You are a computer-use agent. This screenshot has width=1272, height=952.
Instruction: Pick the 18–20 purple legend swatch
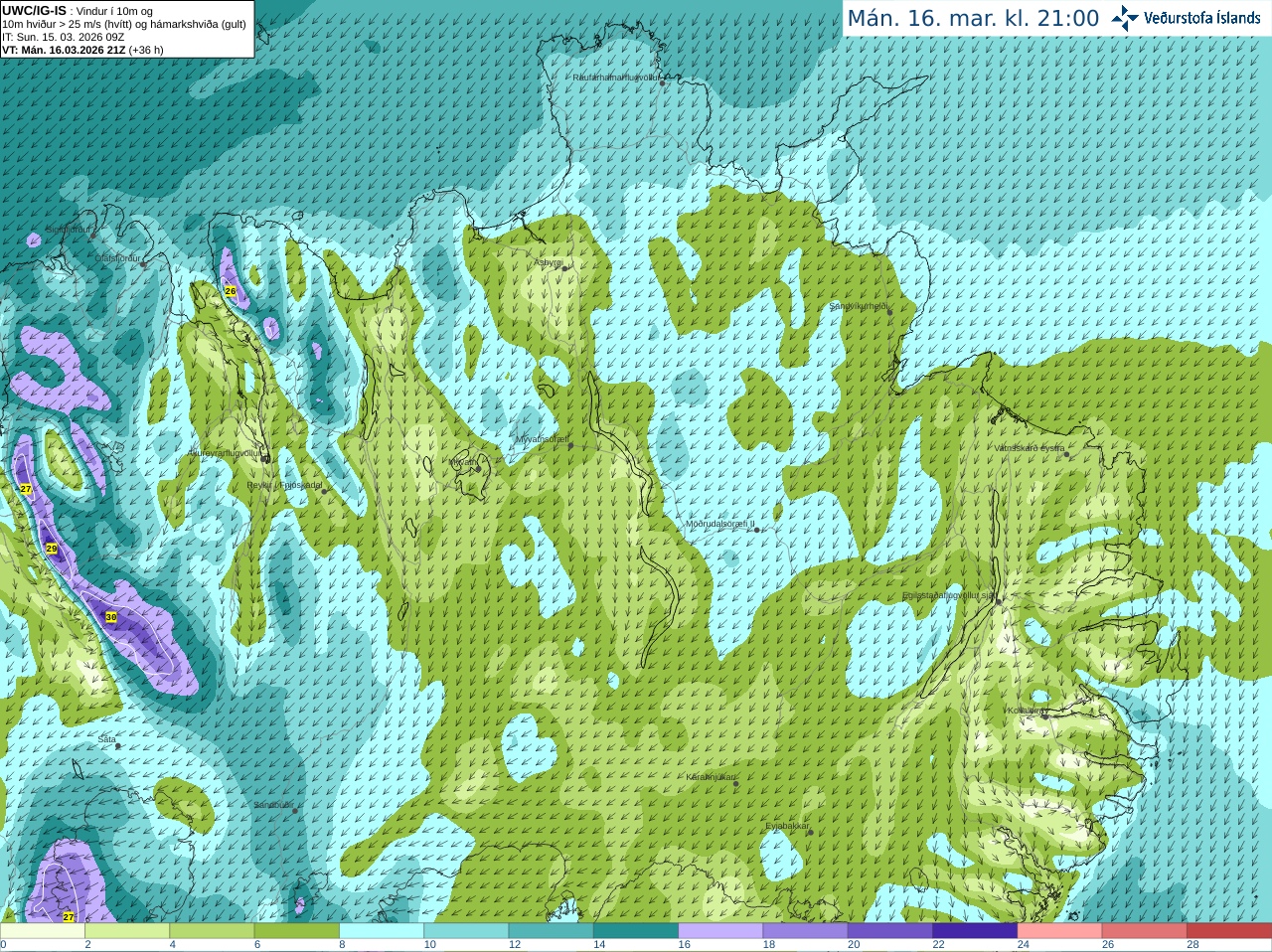pyautogui.click(x=806, y=931)
